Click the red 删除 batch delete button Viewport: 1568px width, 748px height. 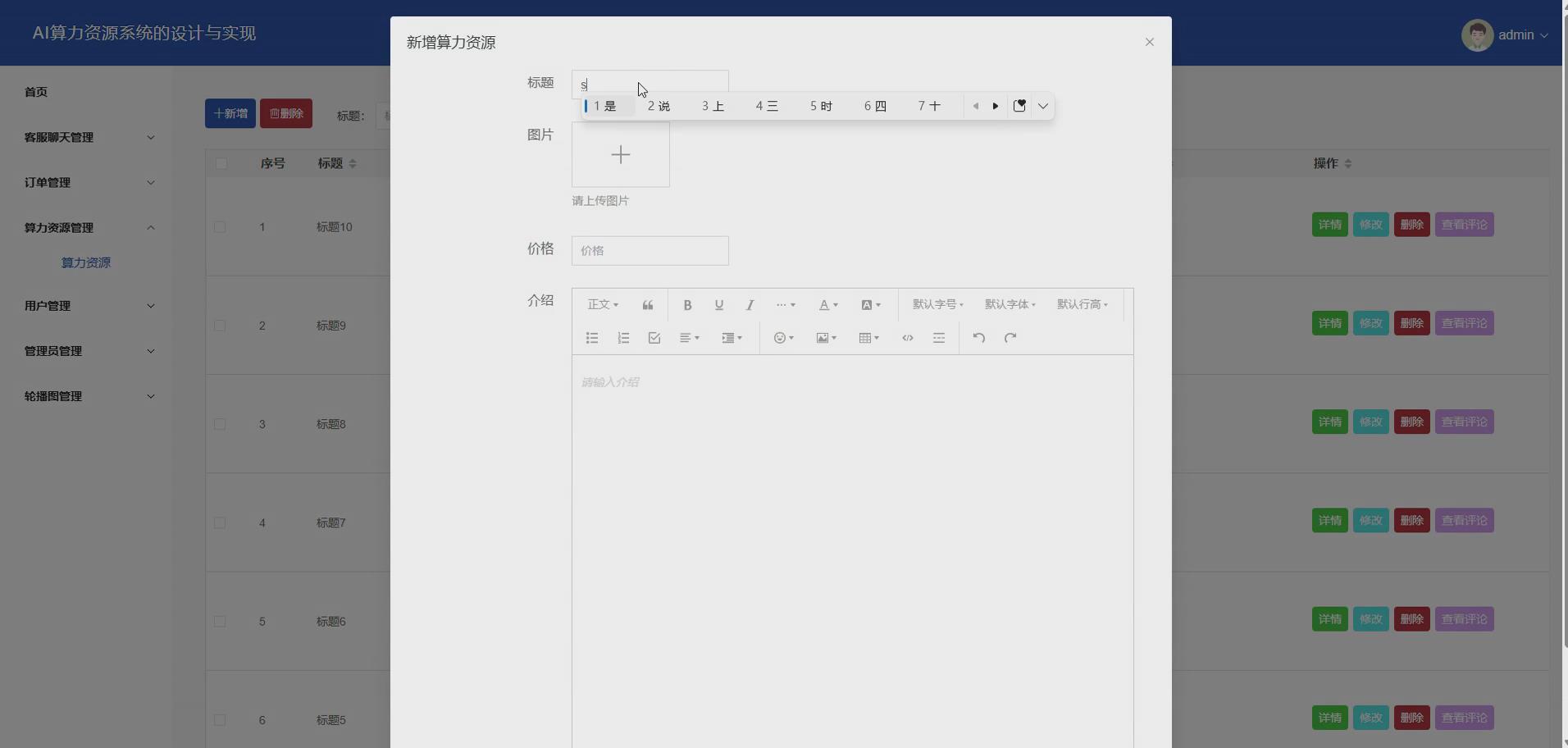coord(285,113)
